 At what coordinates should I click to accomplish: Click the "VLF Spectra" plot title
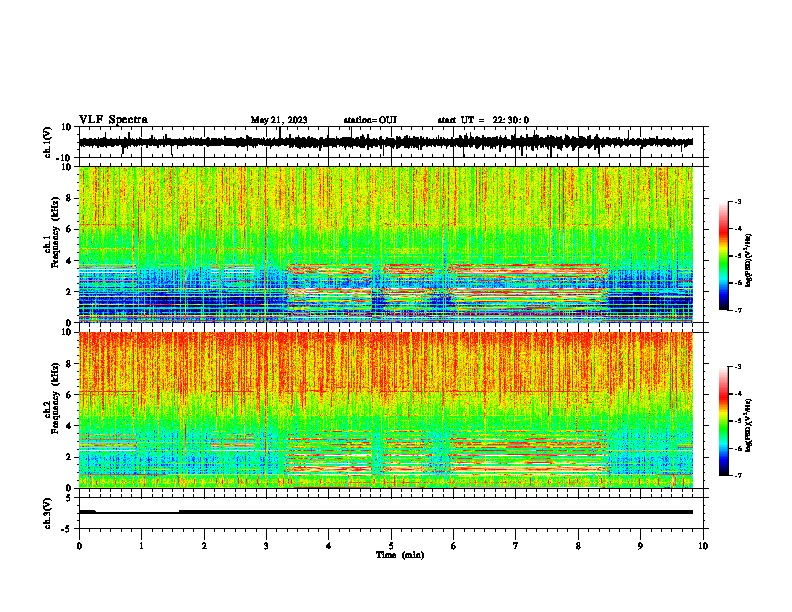(113, 120)
